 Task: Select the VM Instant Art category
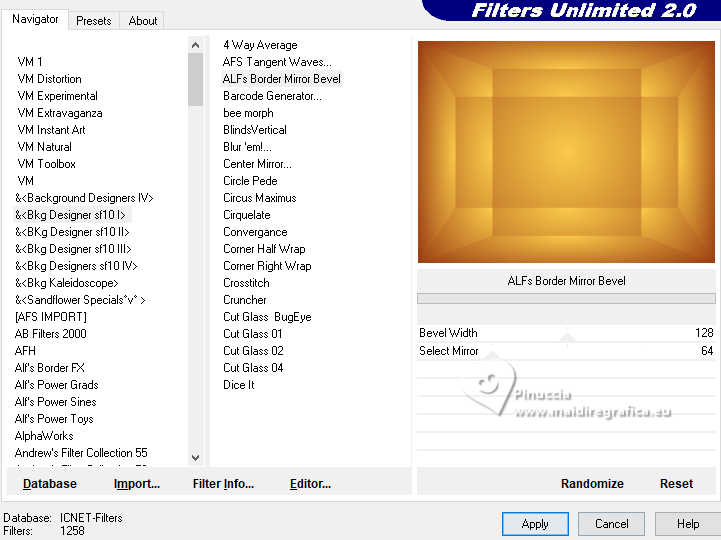[x=51, y=130]
